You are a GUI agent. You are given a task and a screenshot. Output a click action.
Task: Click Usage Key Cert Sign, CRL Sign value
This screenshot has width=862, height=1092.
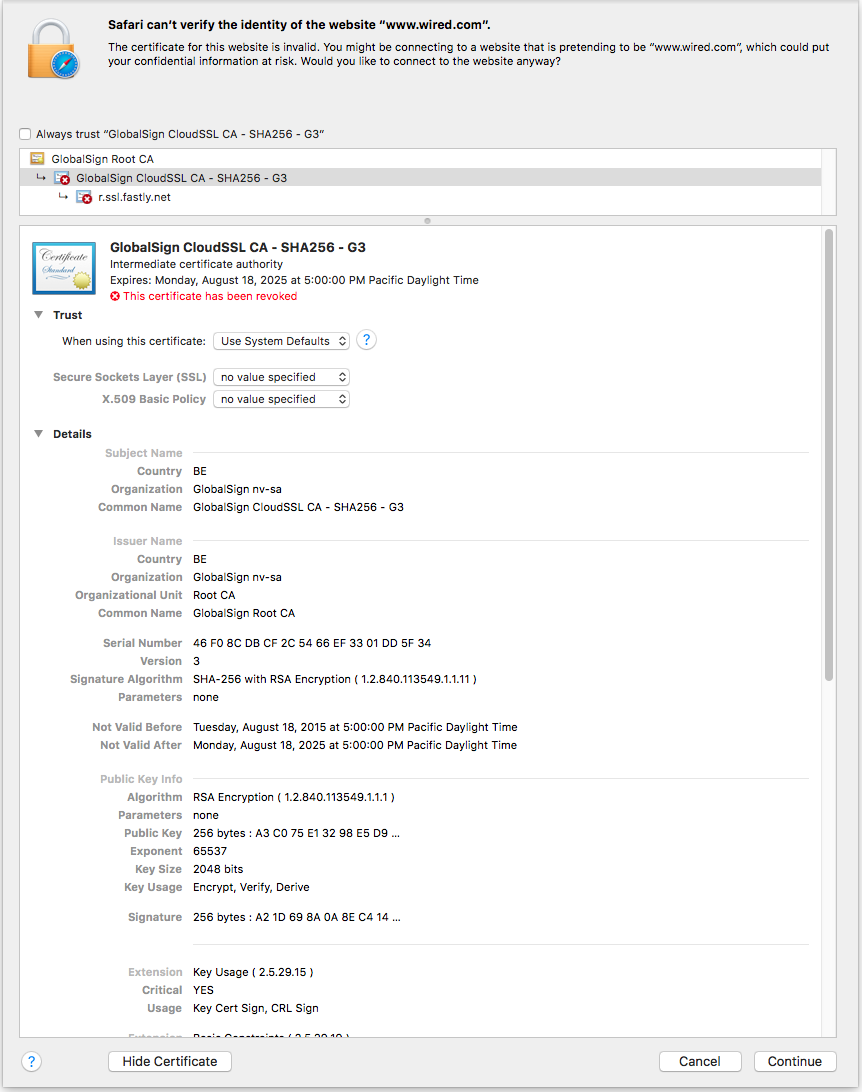[x=256, y=1008]
